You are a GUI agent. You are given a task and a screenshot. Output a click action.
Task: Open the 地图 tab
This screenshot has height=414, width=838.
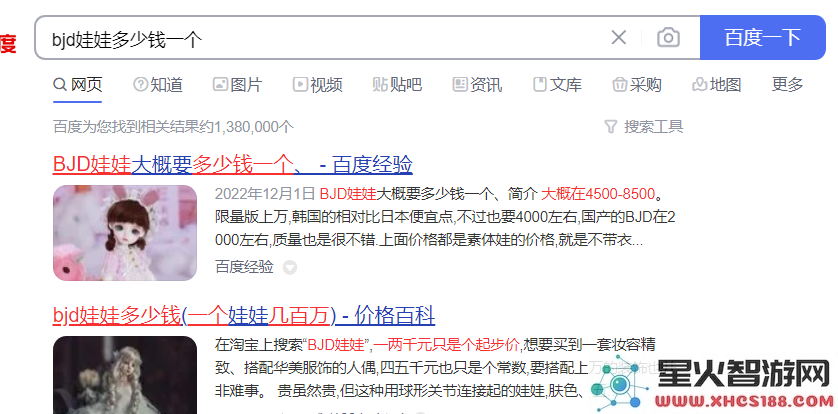pyautogui.click(x=717, y=84)
